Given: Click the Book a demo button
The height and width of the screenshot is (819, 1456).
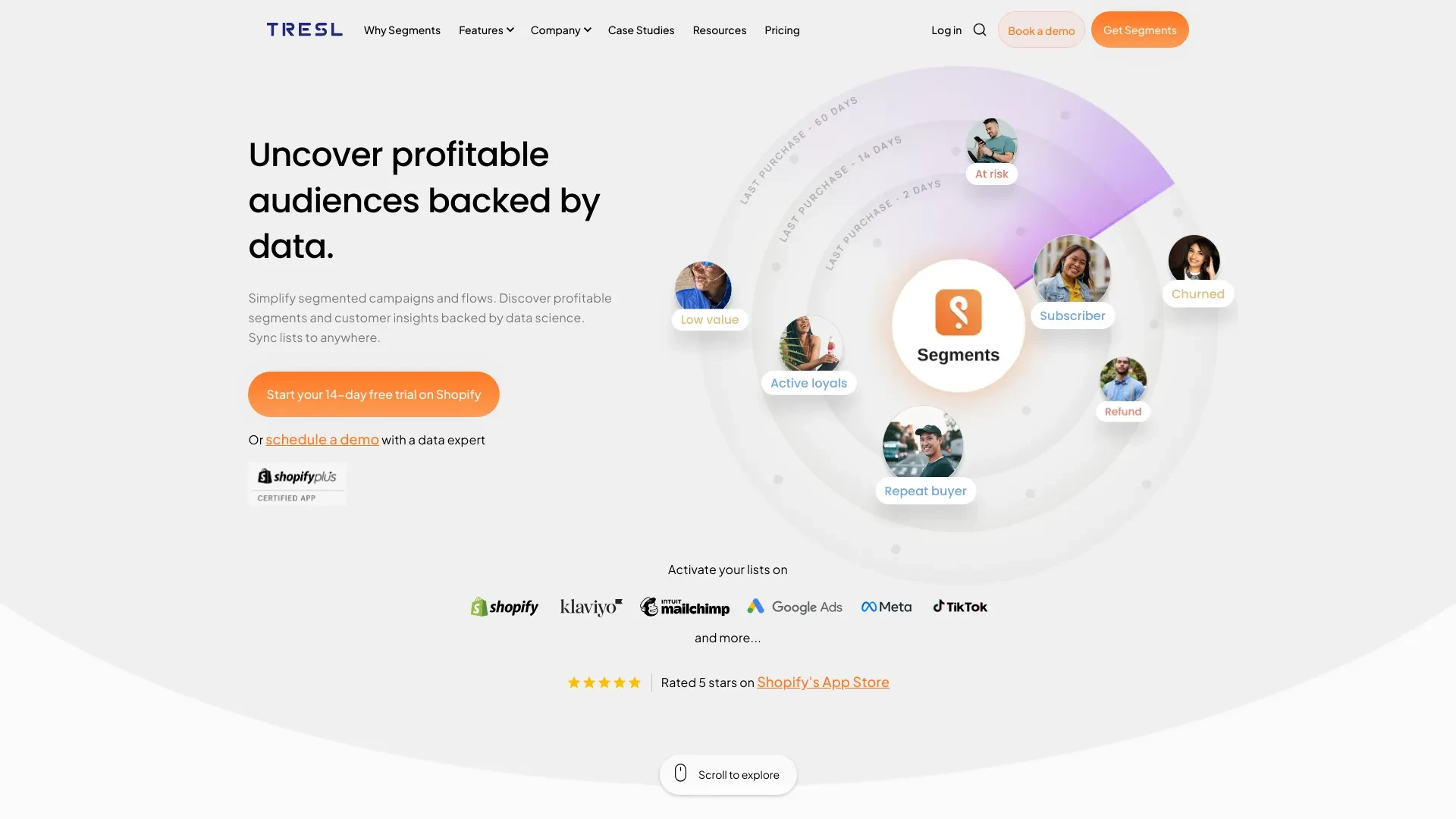Looking at the screenshot, I should pyautogui.click(x=1041, y=29).
